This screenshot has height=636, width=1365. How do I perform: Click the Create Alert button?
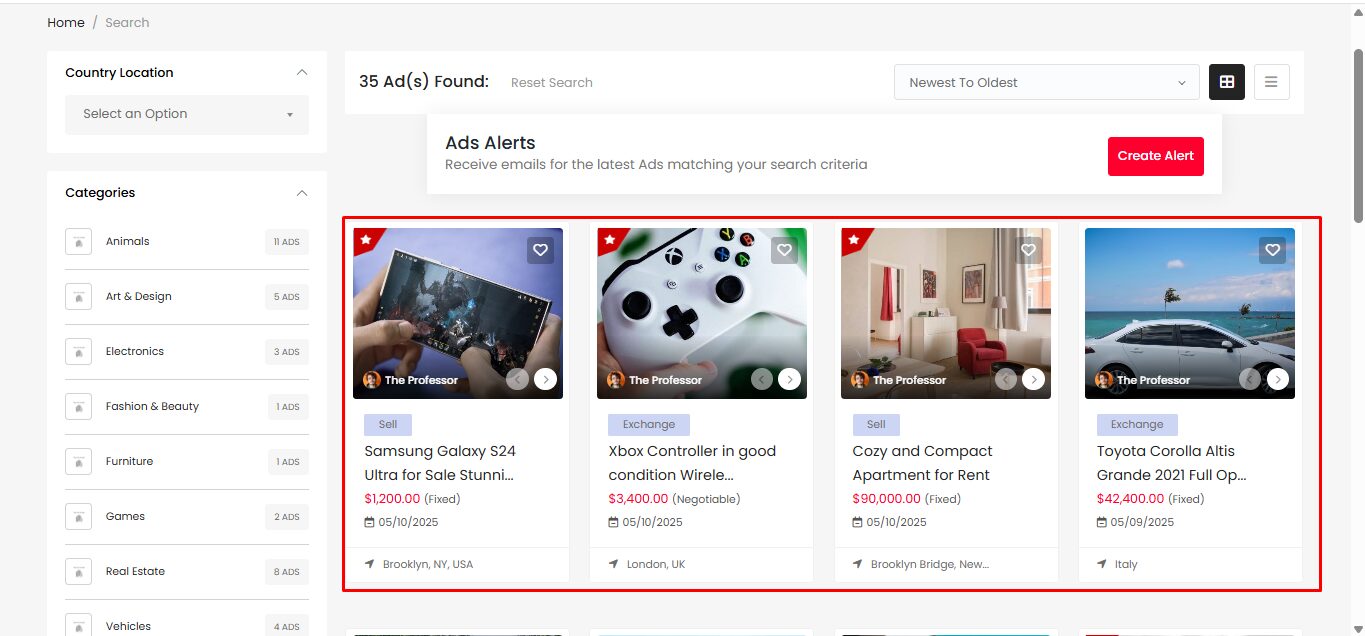coord(1155,156)
